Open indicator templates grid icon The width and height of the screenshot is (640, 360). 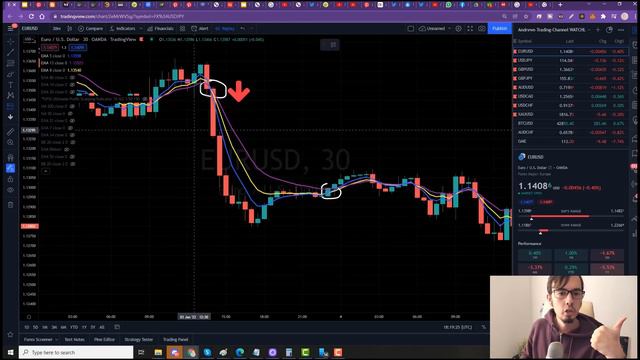coord(182,29)
